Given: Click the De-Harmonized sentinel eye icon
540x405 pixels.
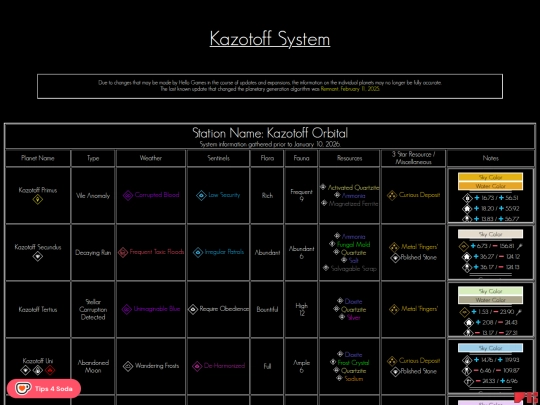Looking at the screenshot, I should coord(197,366).
